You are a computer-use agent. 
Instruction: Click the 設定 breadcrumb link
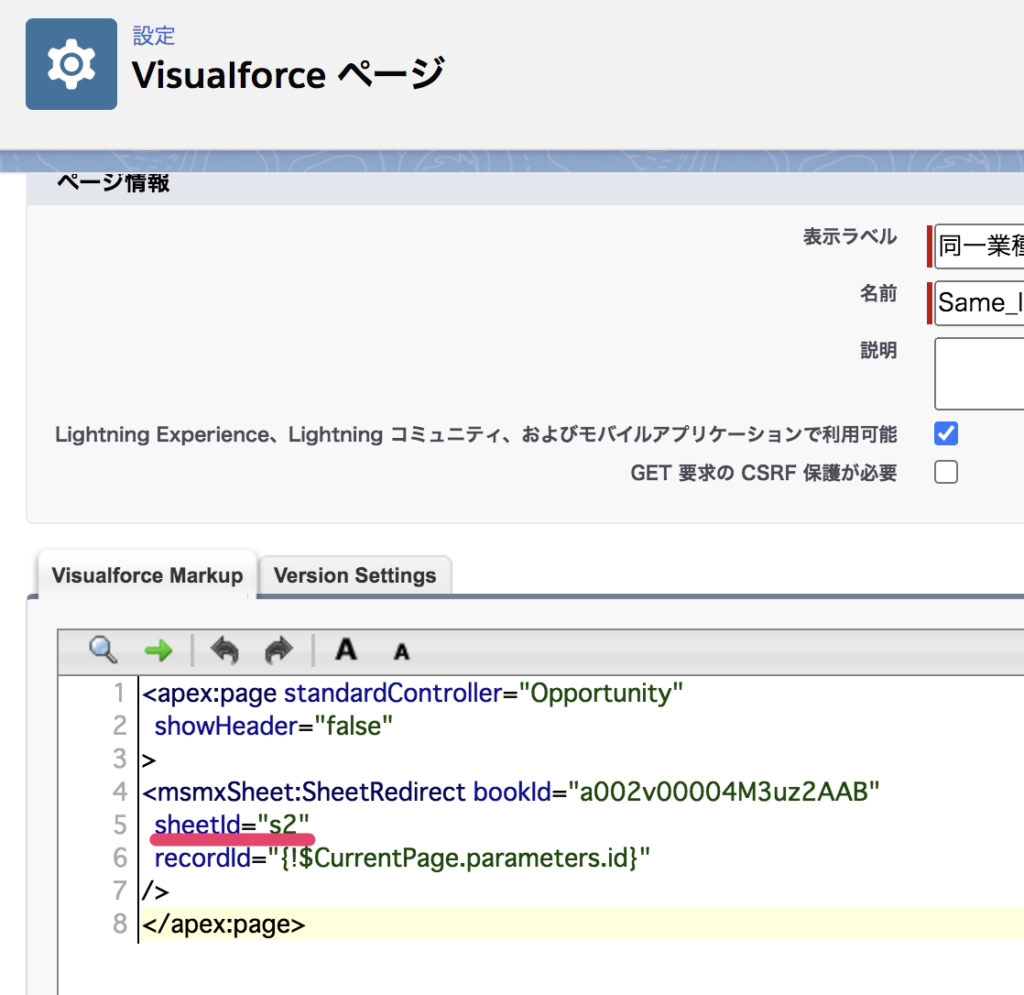pyautogui.click(x=154, y=35)
